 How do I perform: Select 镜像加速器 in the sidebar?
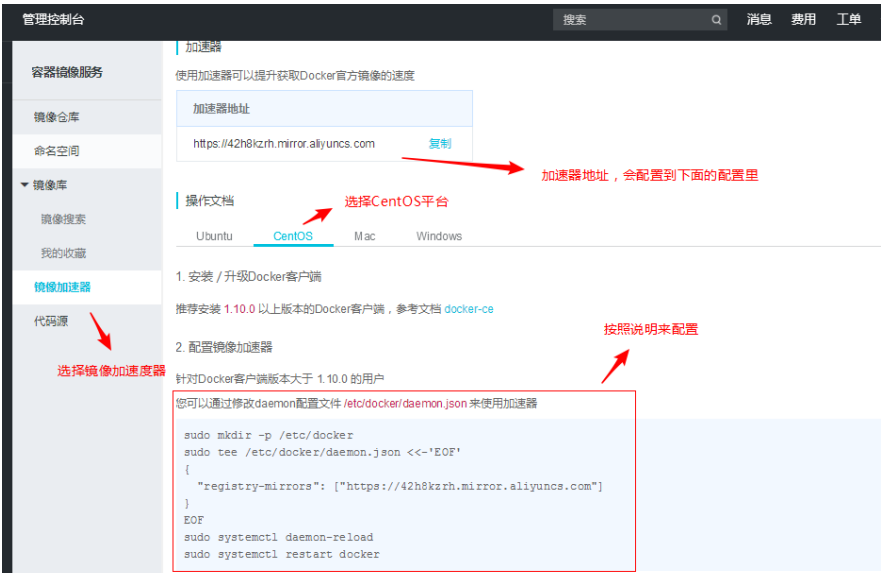(x=87, y=287)
